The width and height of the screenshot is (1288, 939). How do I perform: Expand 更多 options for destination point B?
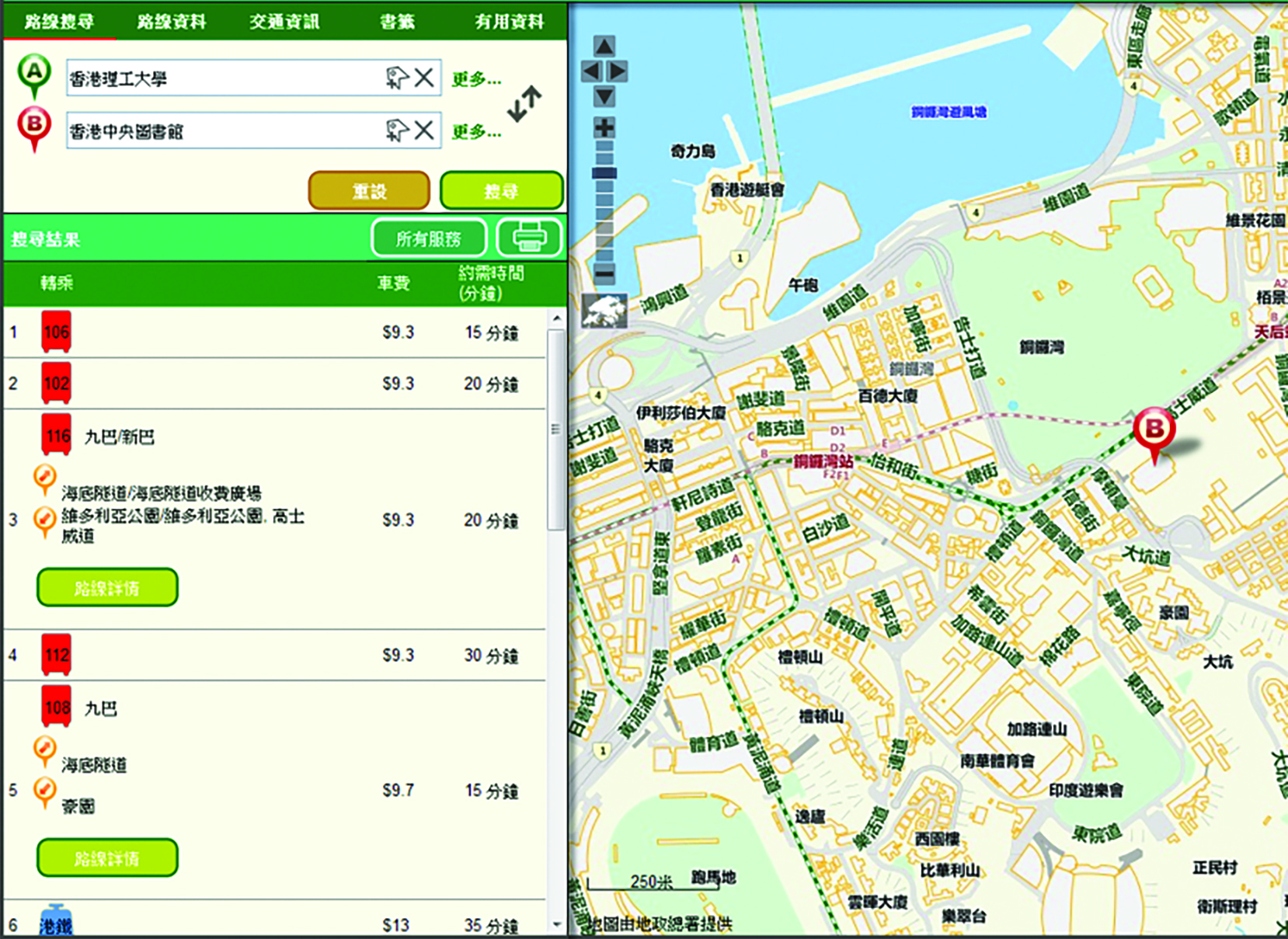click(x=476, y=132)
